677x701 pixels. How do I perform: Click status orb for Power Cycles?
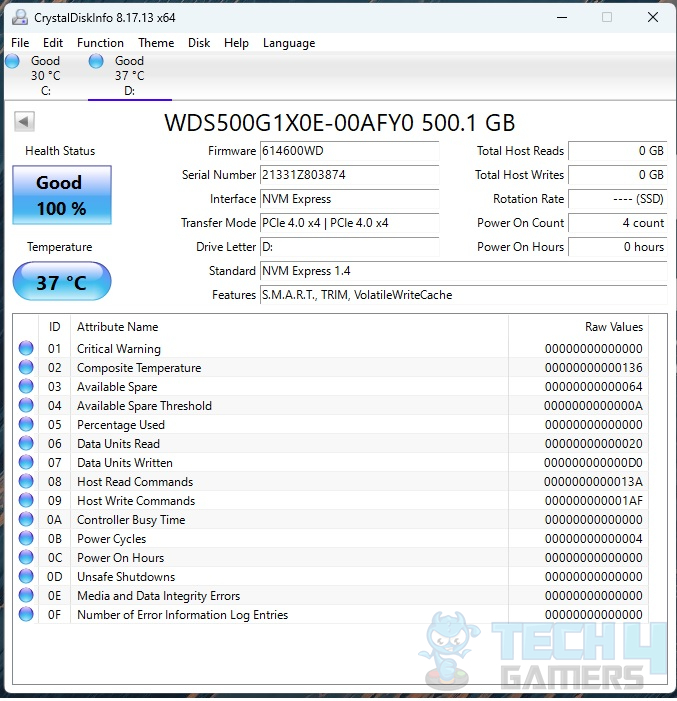(26, 538)
